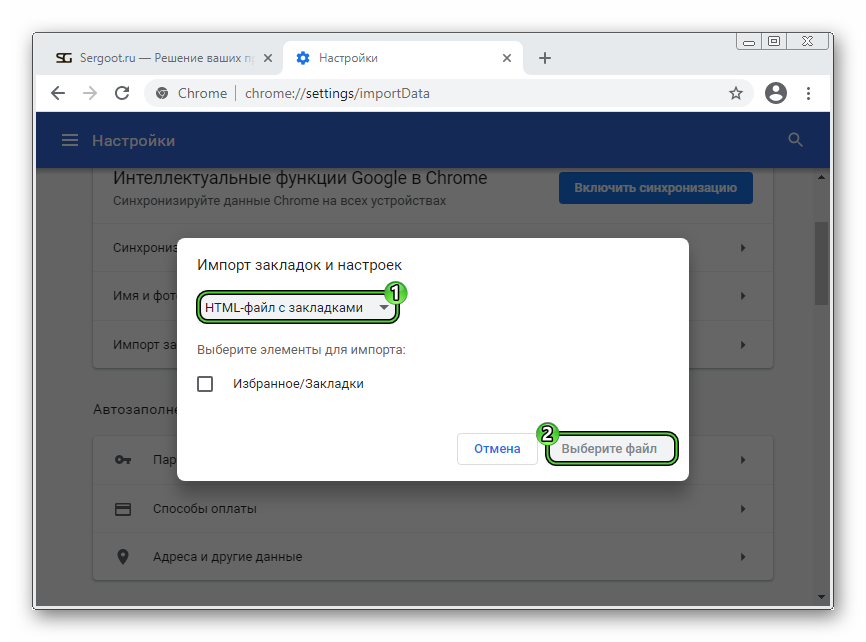The height and width of the screenshot is (642, 866).
Task: Open Способы оплаты settings row
Action: pyautogui.click(x=432, y=509)
